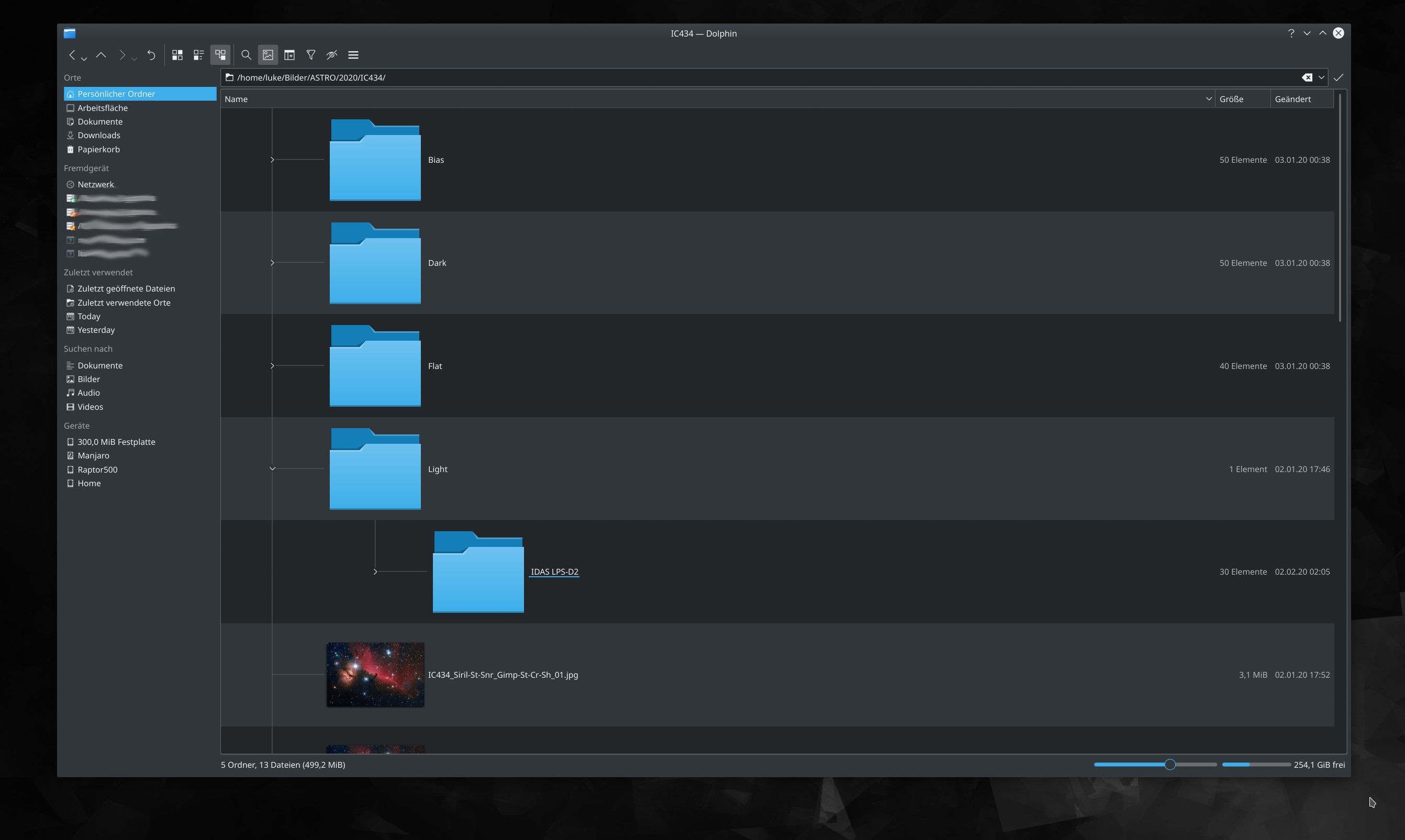This screenshot has width=1405, height=840.
Task: Open the filter bar funnel icon
Action: point(311,55)
